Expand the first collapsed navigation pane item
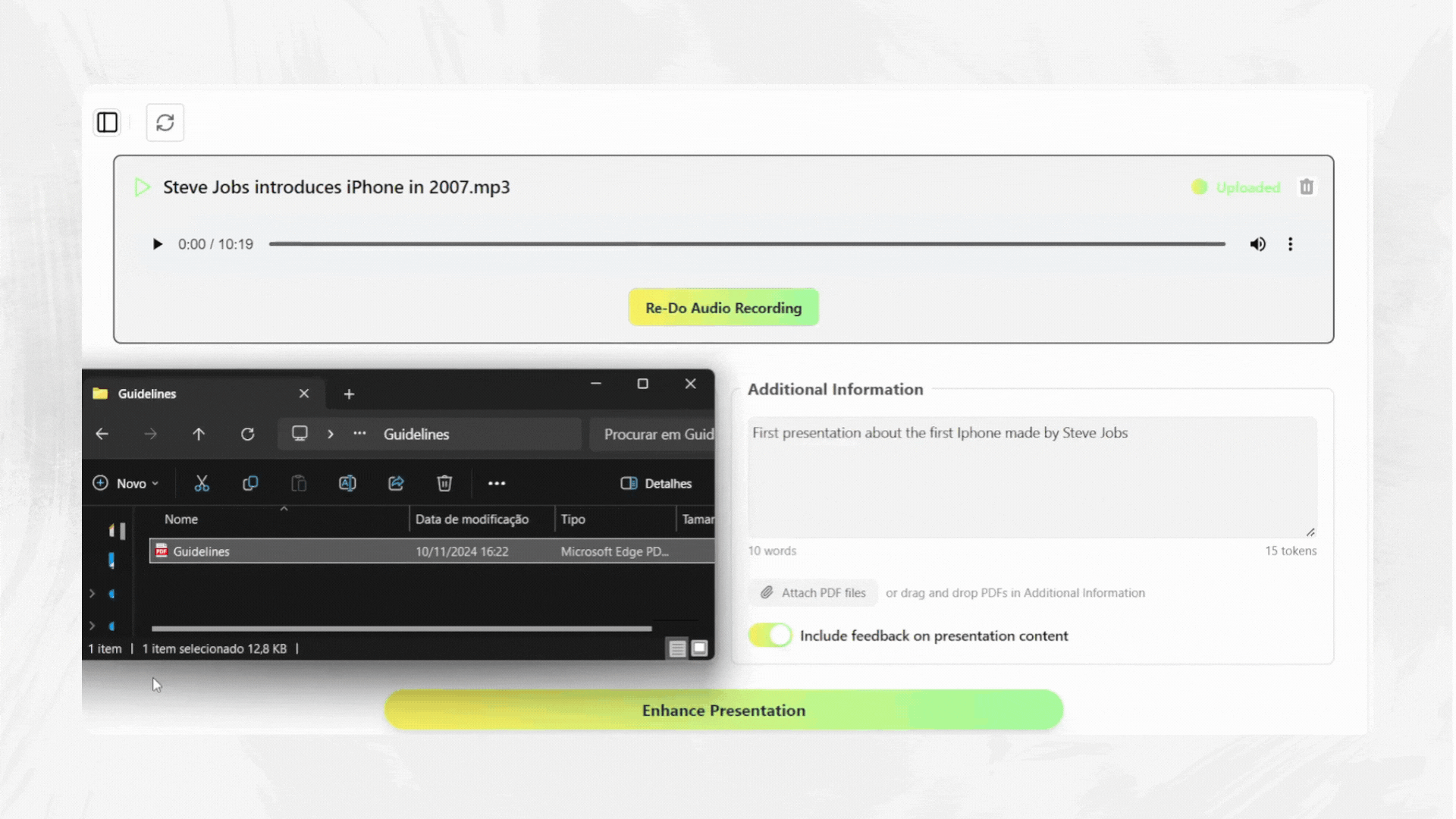Screen dimensions: 1456x819 [93, 594]
